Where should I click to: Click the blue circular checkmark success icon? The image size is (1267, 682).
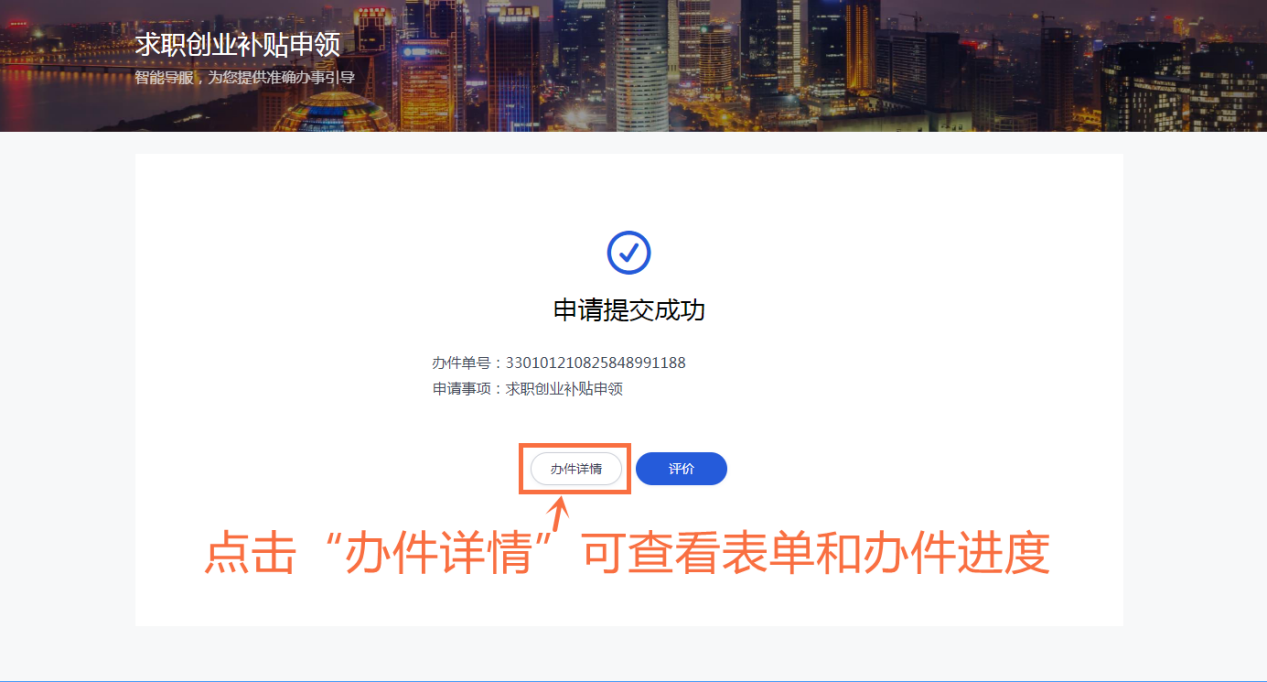(629, 252)
